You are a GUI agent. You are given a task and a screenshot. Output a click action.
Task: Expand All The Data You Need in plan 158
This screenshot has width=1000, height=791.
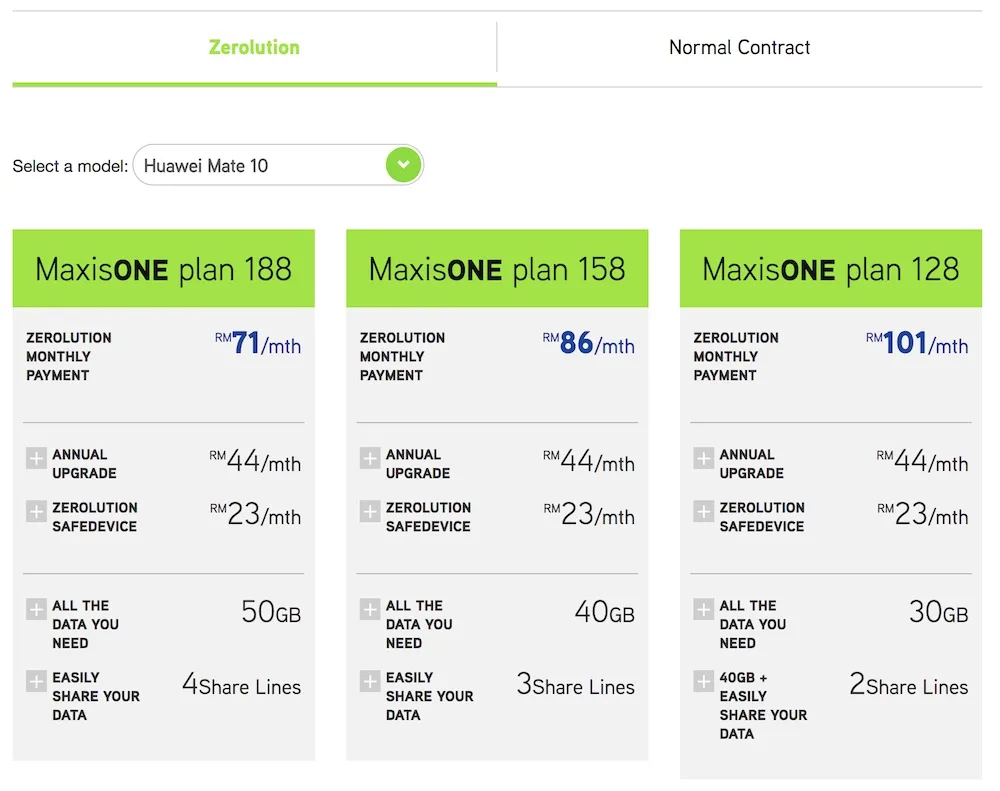coord(370,609)
